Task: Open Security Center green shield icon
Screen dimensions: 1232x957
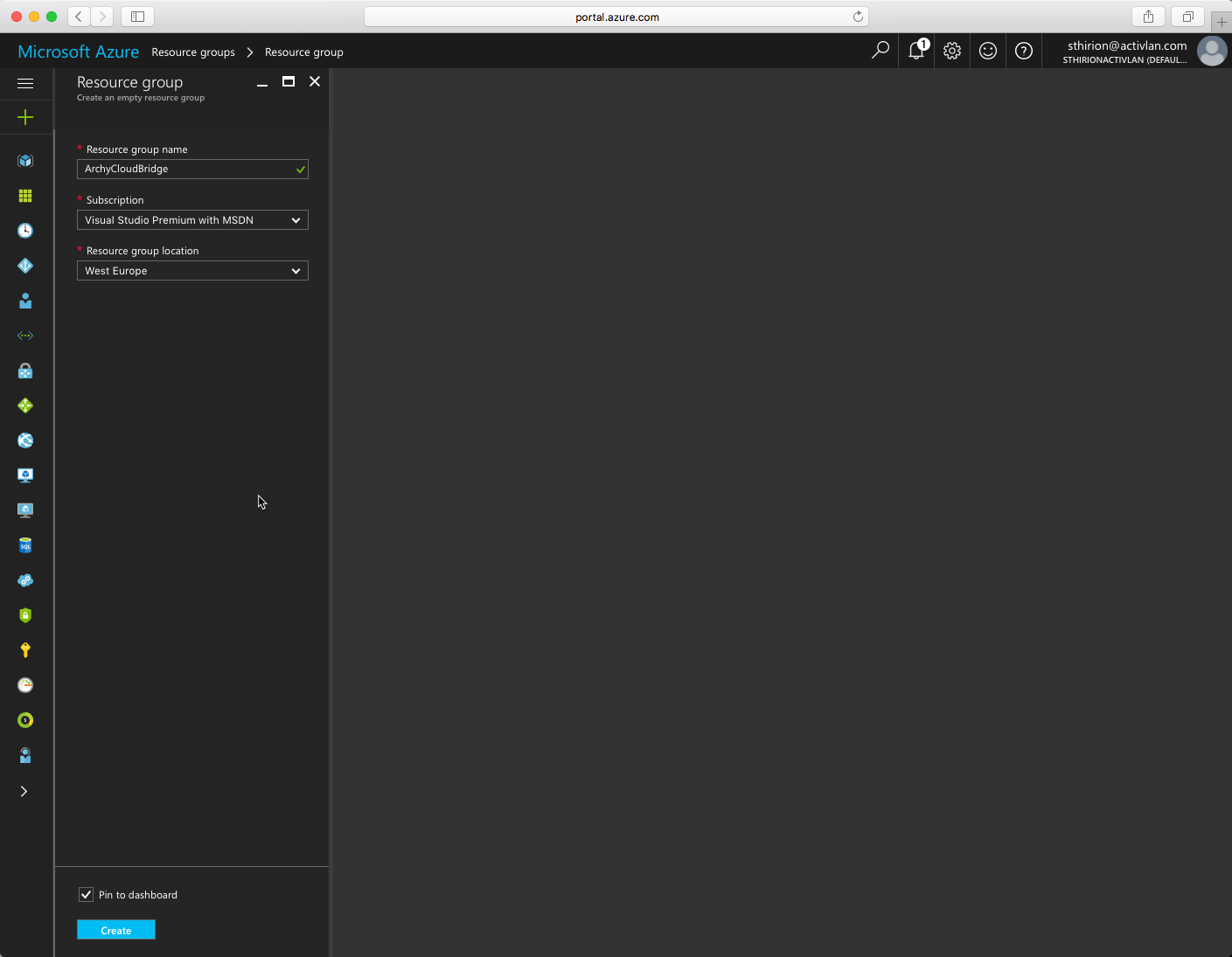Action: click(25, 615)
